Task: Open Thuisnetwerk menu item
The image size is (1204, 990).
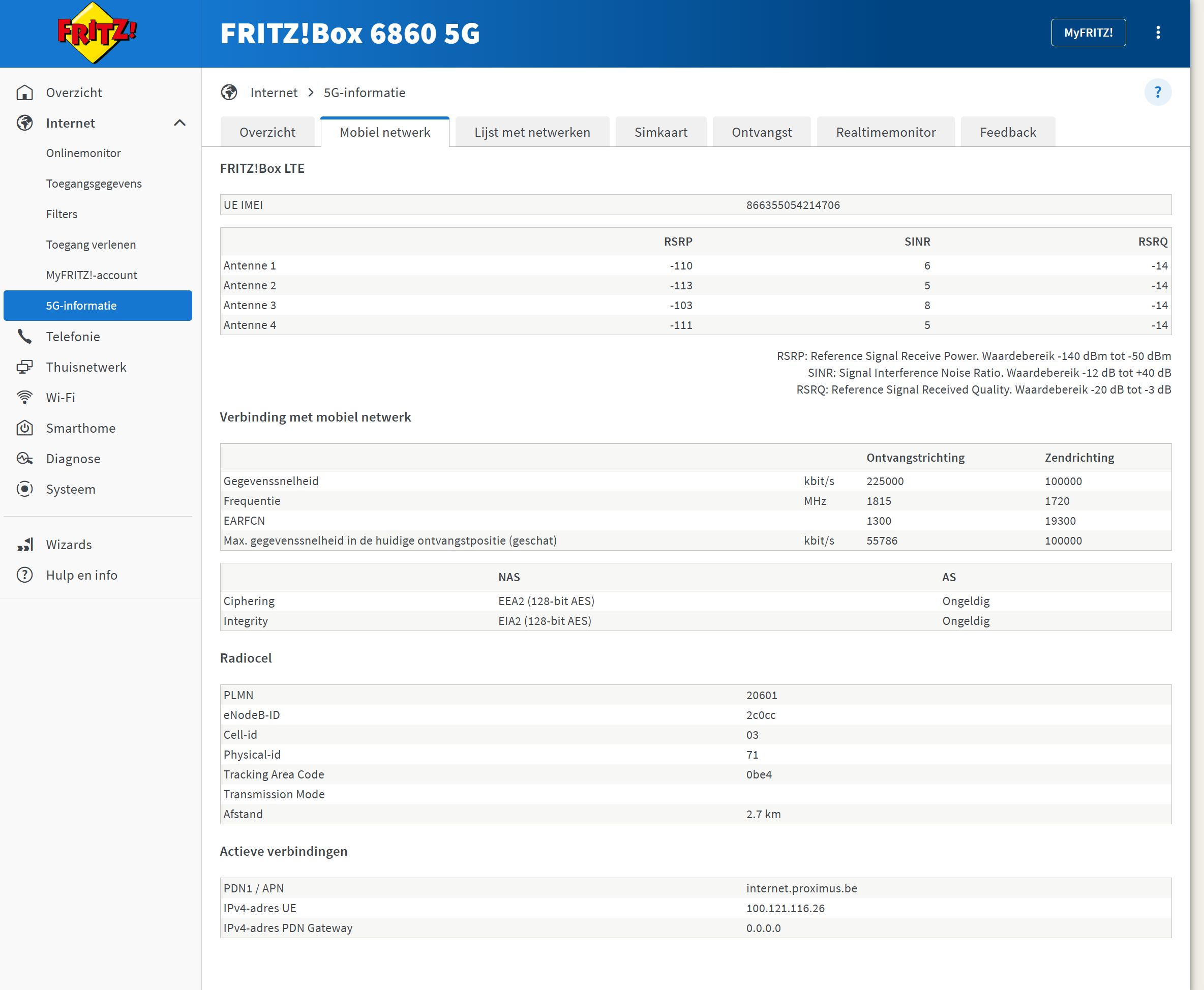Action: (86, 367)
